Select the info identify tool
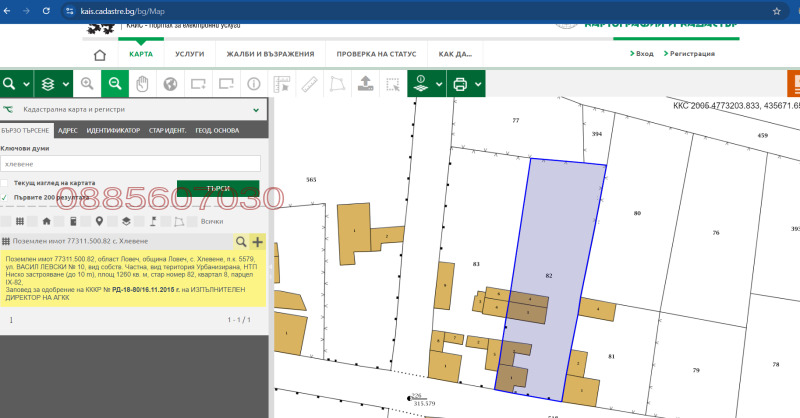Screen dimensions: 800x418 (x=253, y=84)
